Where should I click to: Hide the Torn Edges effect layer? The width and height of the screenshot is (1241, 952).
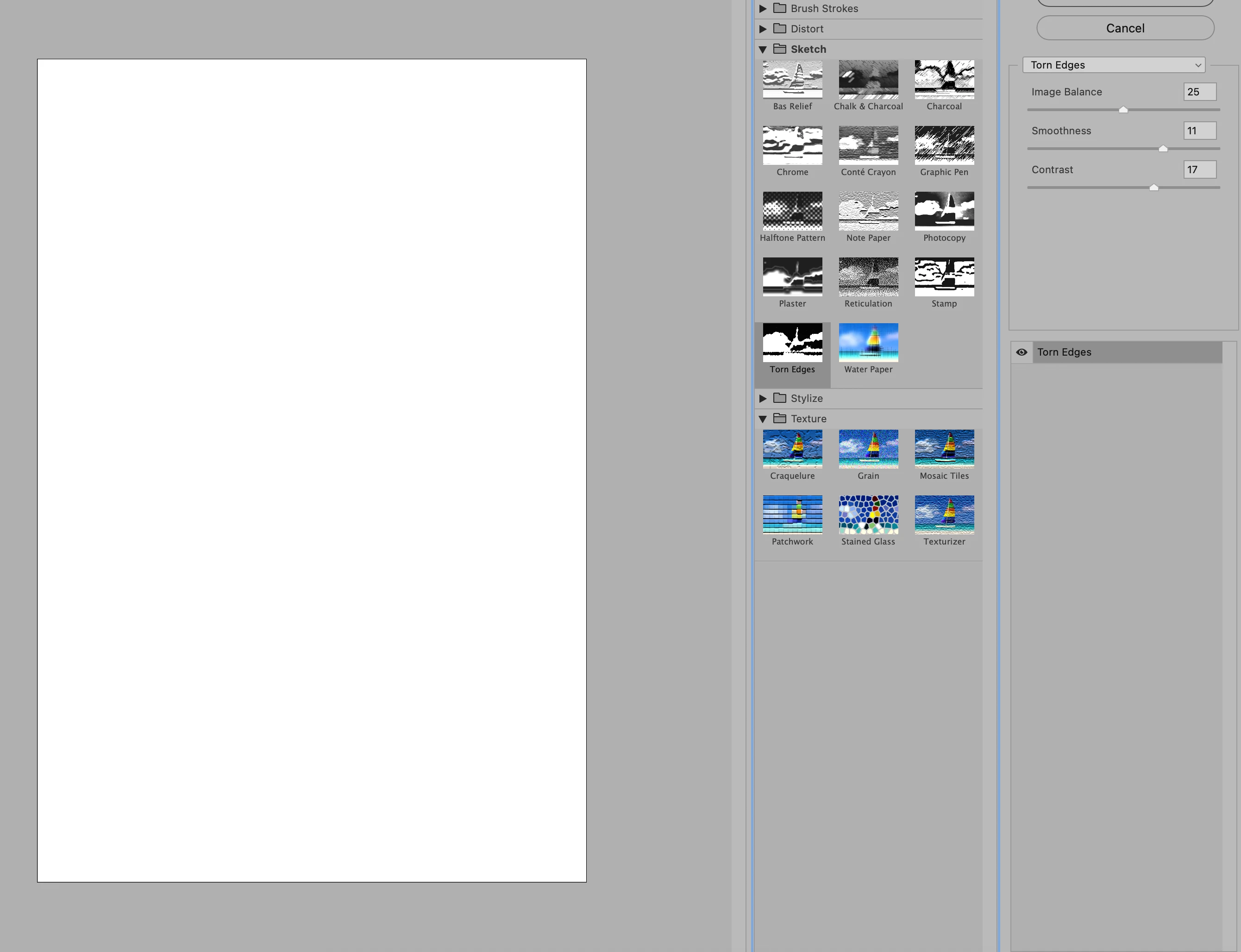(x=1021, y=352)
